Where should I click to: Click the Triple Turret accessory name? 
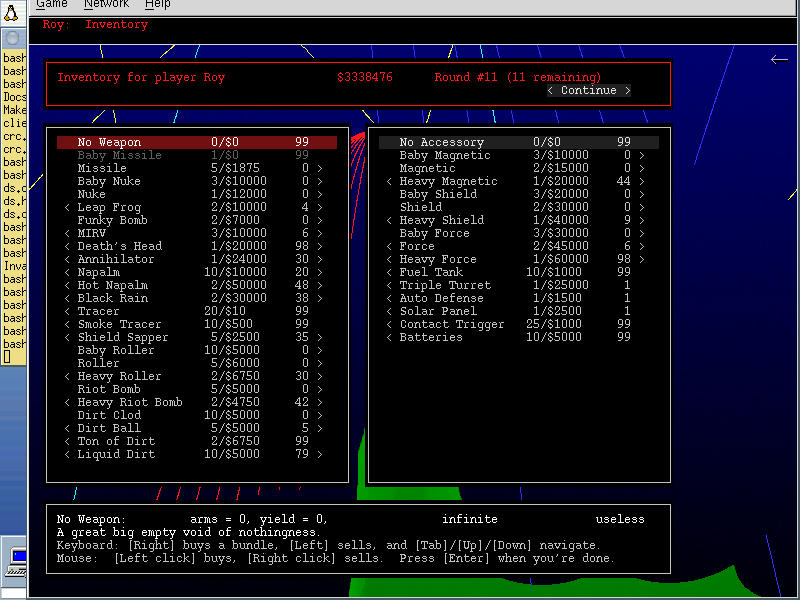pyautogui.click(x=445, y=285)
